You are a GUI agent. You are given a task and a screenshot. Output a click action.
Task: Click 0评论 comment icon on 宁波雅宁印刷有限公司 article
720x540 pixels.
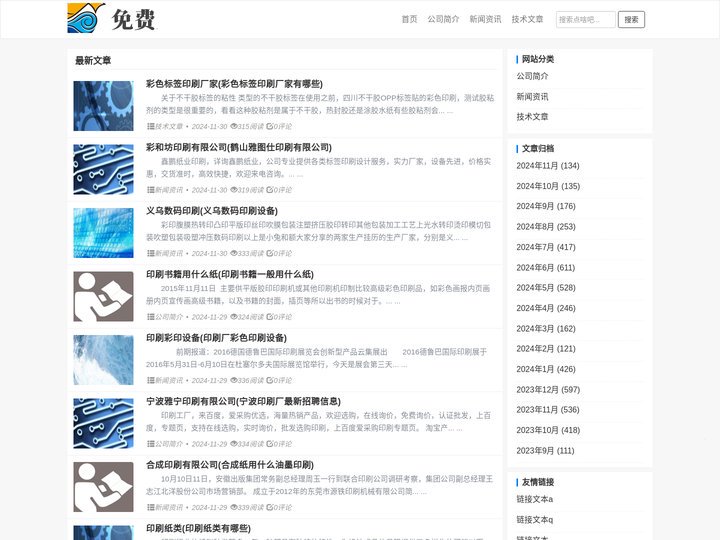pyautogui.click(x=270, y=443)
